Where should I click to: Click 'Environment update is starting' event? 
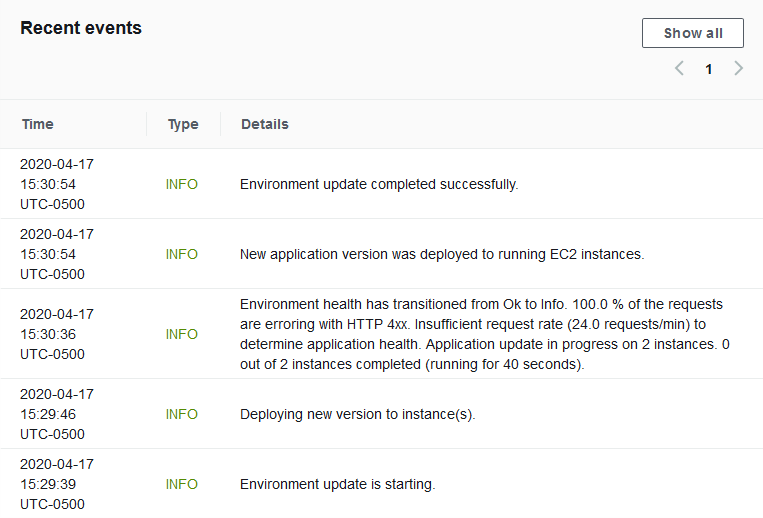click(x=337, y=484)
